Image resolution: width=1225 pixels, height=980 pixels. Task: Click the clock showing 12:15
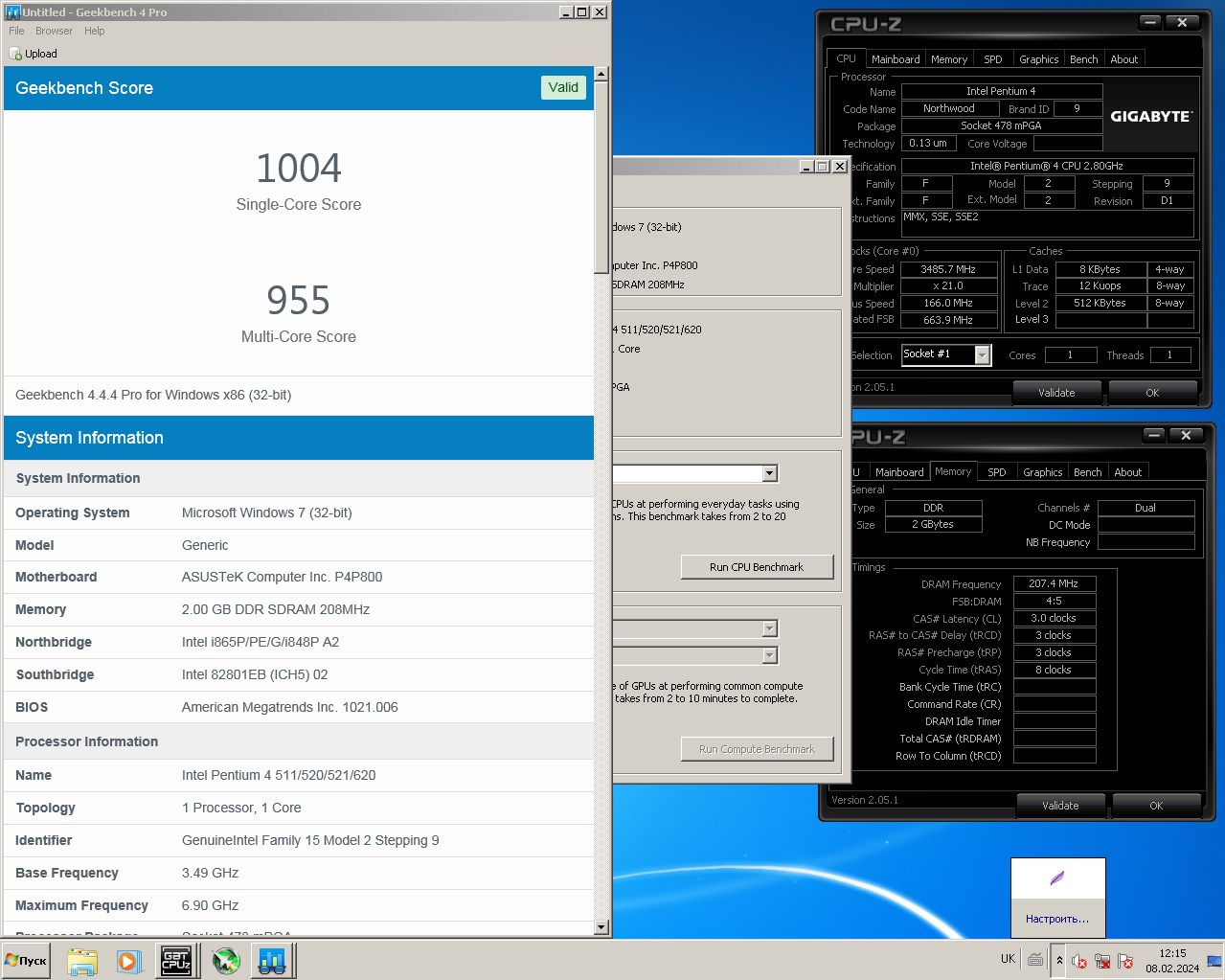pyautogui.click(x=1172, y=960)
